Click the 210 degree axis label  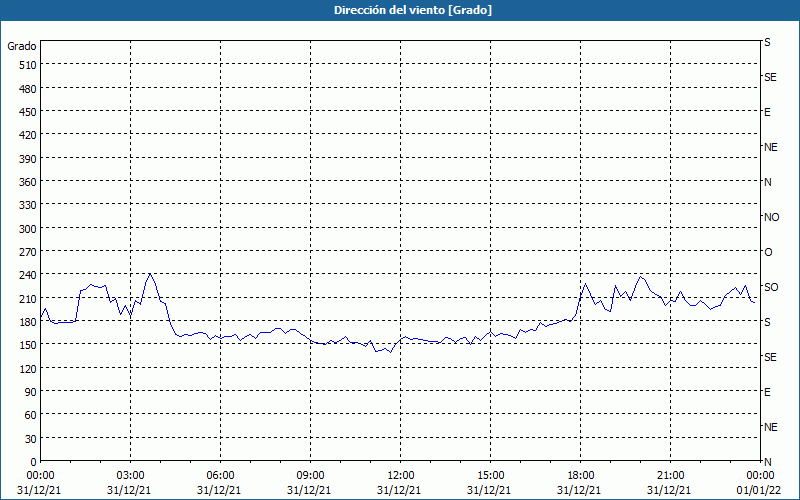pos(28,298)
